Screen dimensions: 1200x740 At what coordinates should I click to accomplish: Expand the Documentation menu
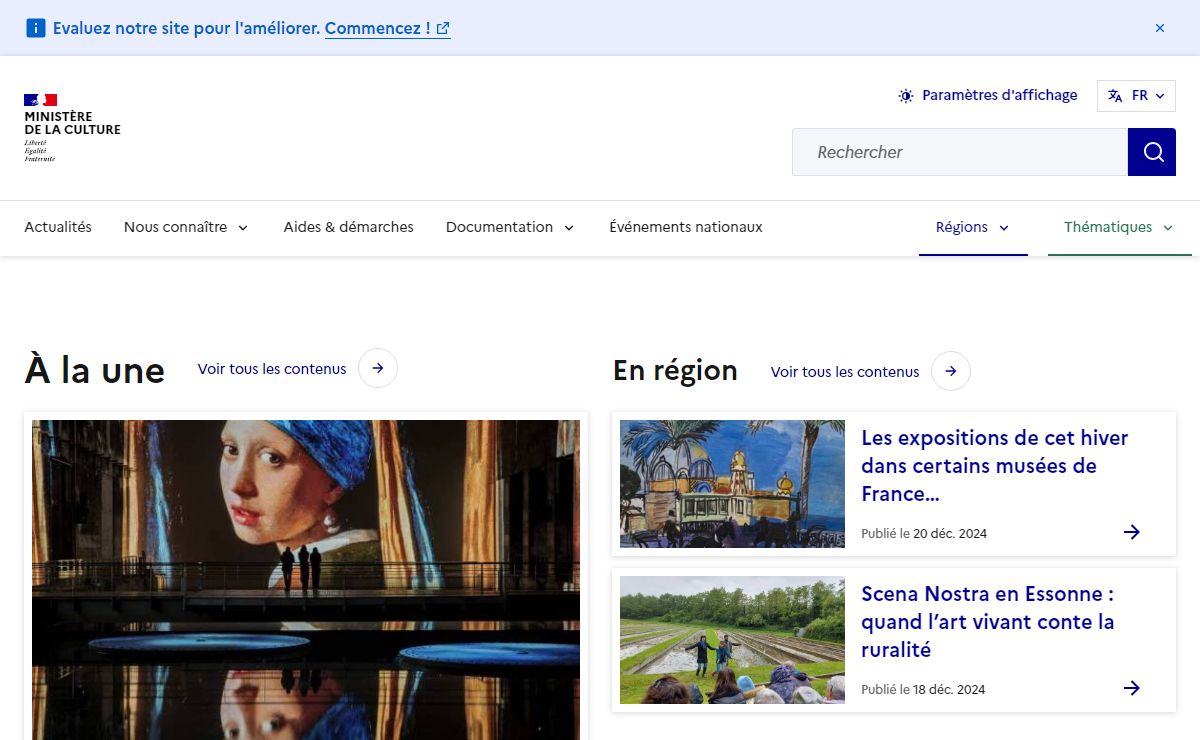pos(510,227)
